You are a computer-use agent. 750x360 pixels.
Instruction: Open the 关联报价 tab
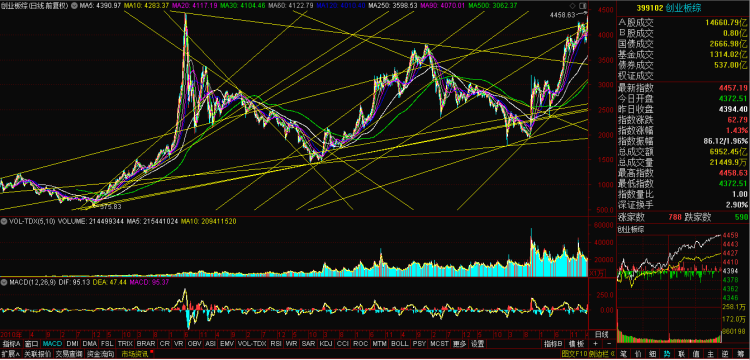tap(37, 354)
